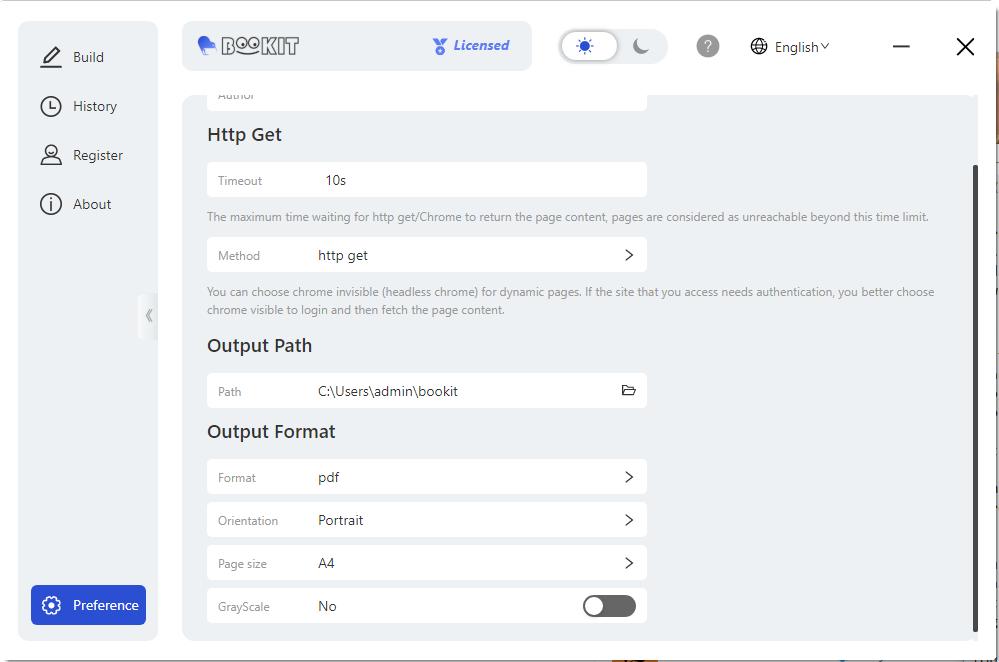Browse output path folder icon
This screenshot has height=662, width=999.
(628, 391)
